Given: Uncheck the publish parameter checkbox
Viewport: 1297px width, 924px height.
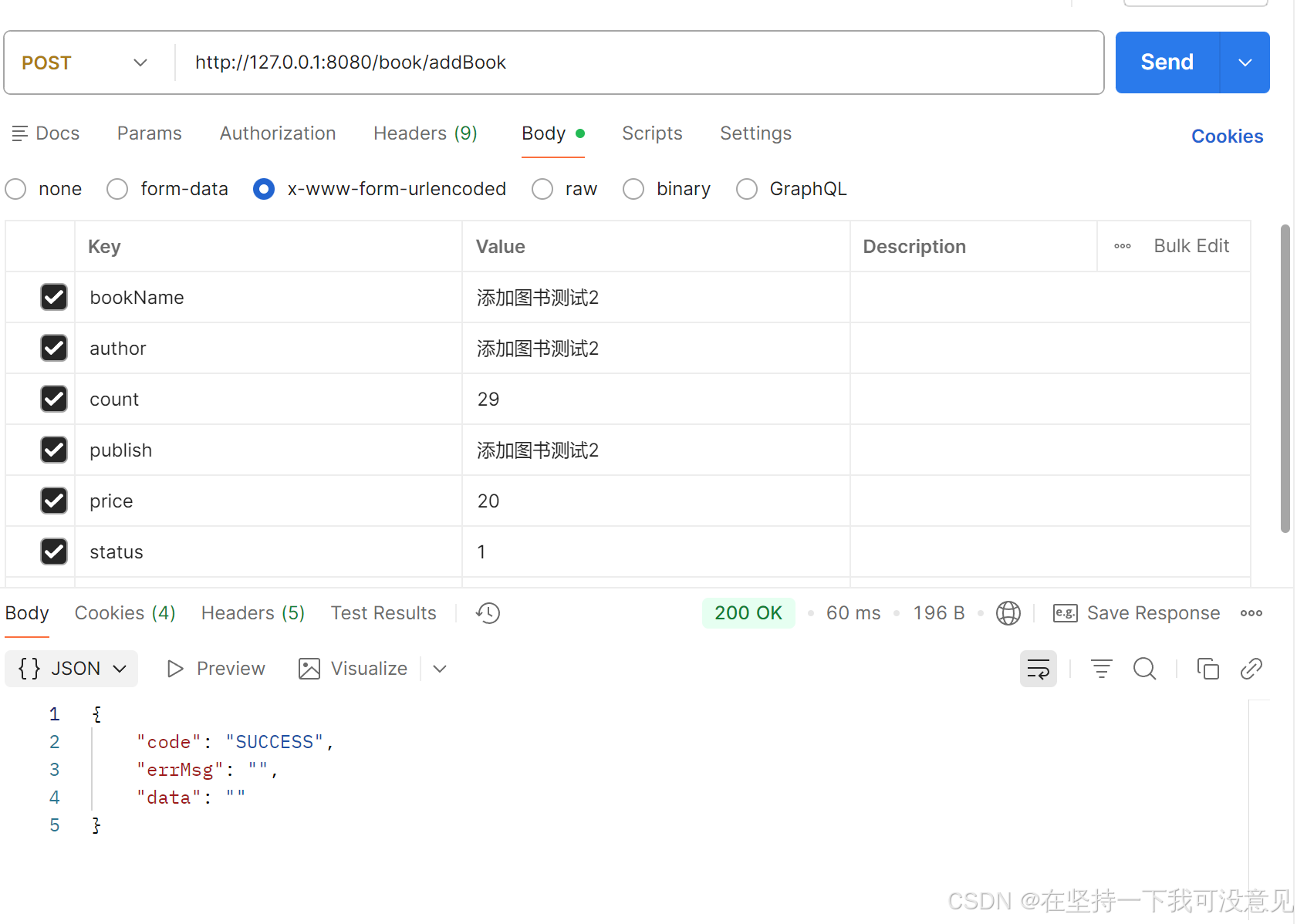Looking at the screenshot, I should (x=54, y=450).
